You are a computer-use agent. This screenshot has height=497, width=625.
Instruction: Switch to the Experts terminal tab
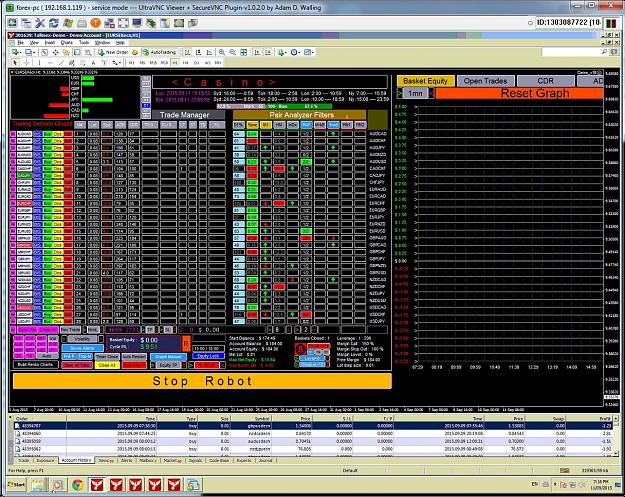[244, 461]
